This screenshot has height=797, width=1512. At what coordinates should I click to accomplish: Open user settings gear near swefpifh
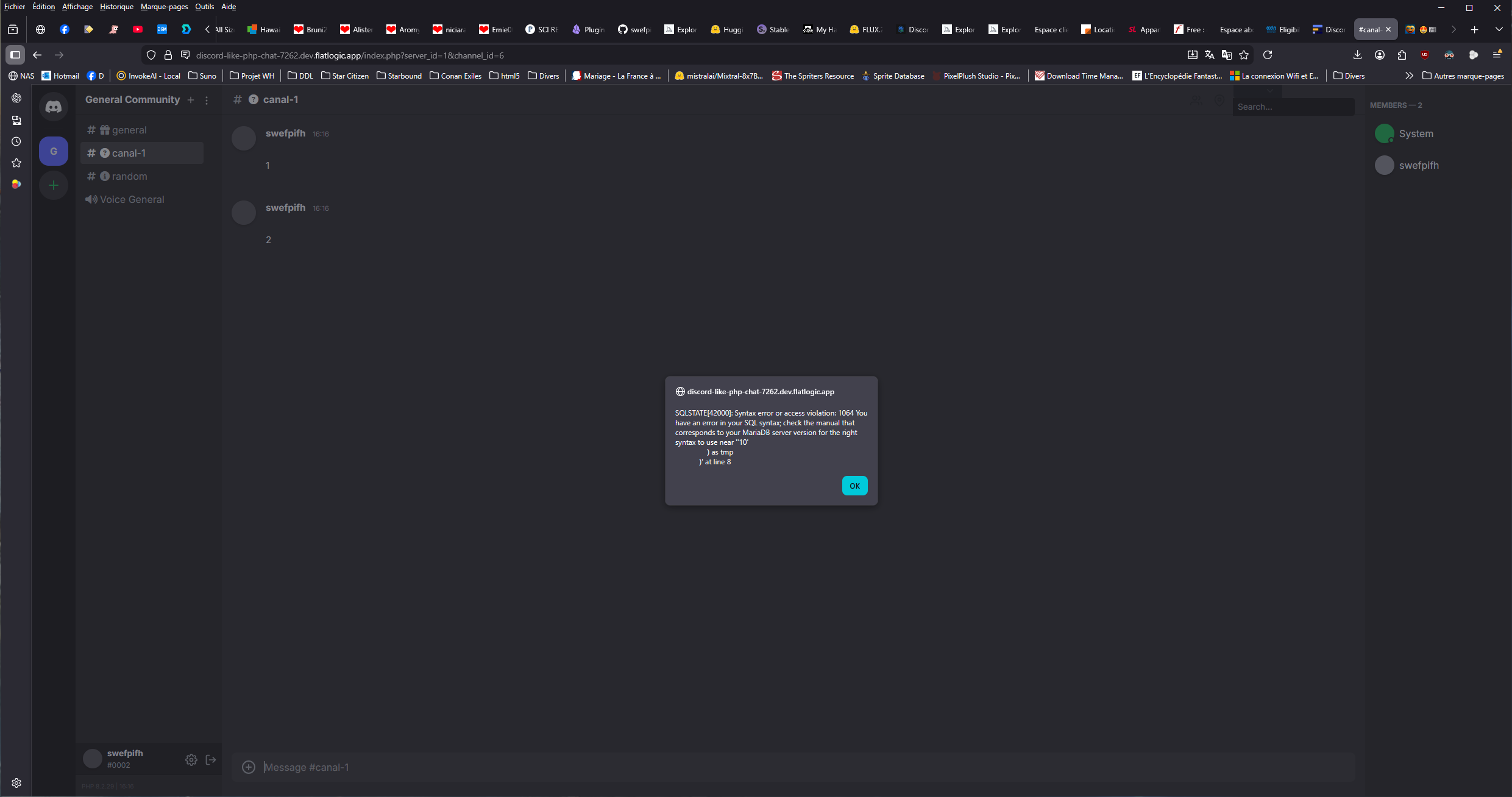pyautogui.click(x=191, y=759)
